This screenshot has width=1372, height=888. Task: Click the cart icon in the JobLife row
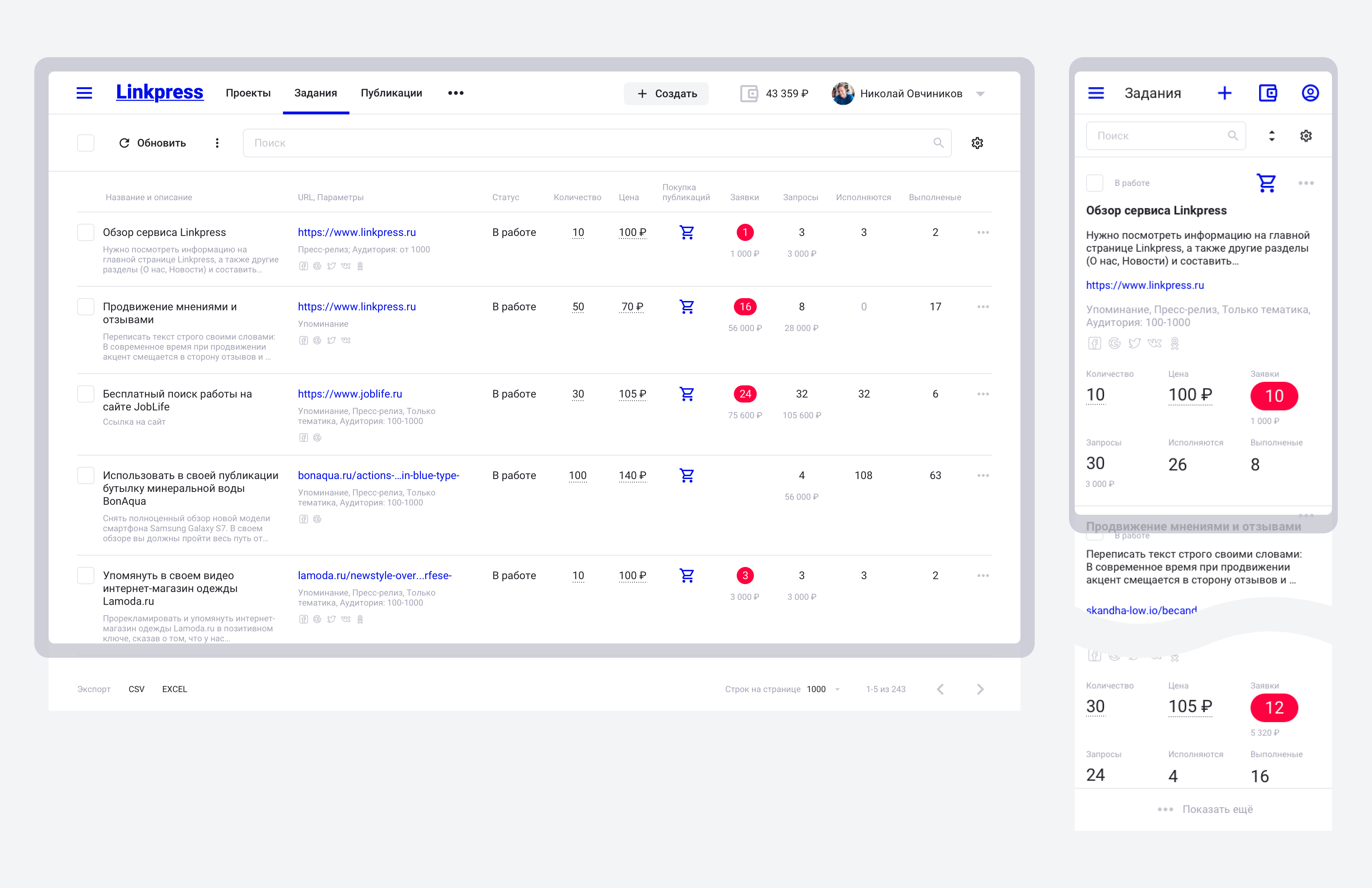pos(686,394)
